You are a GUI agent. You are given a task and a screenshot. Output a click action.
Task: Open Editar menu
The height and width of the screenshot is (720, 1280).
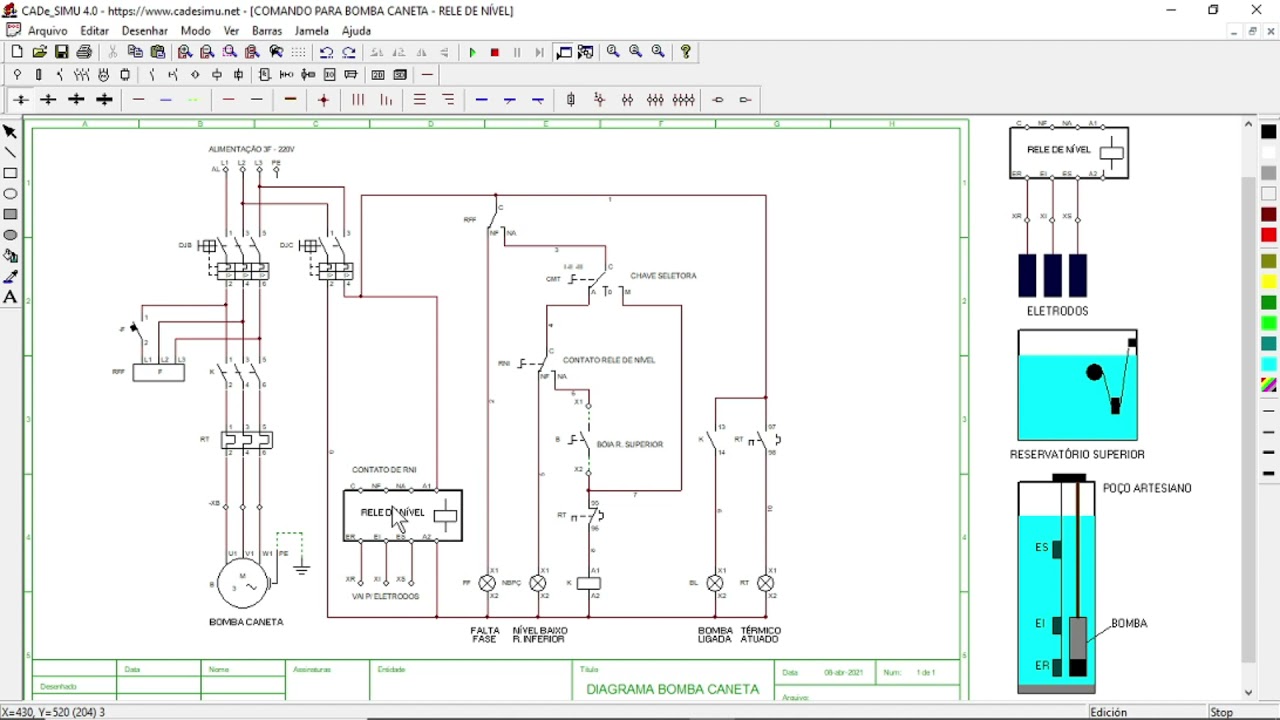94,31
